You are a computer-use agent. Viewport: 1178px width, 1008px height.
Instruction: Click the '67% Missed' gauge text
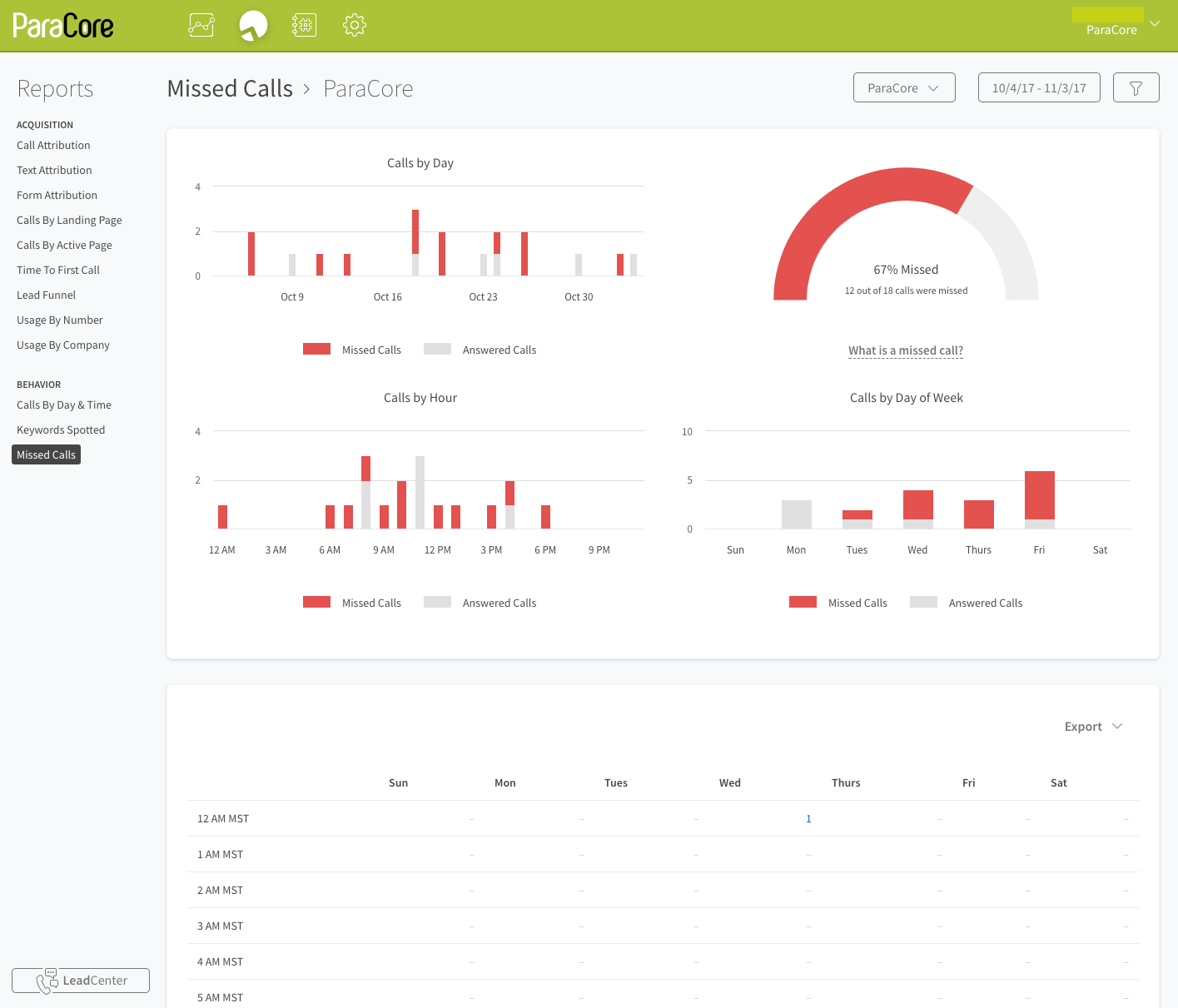tap(906, 270)
